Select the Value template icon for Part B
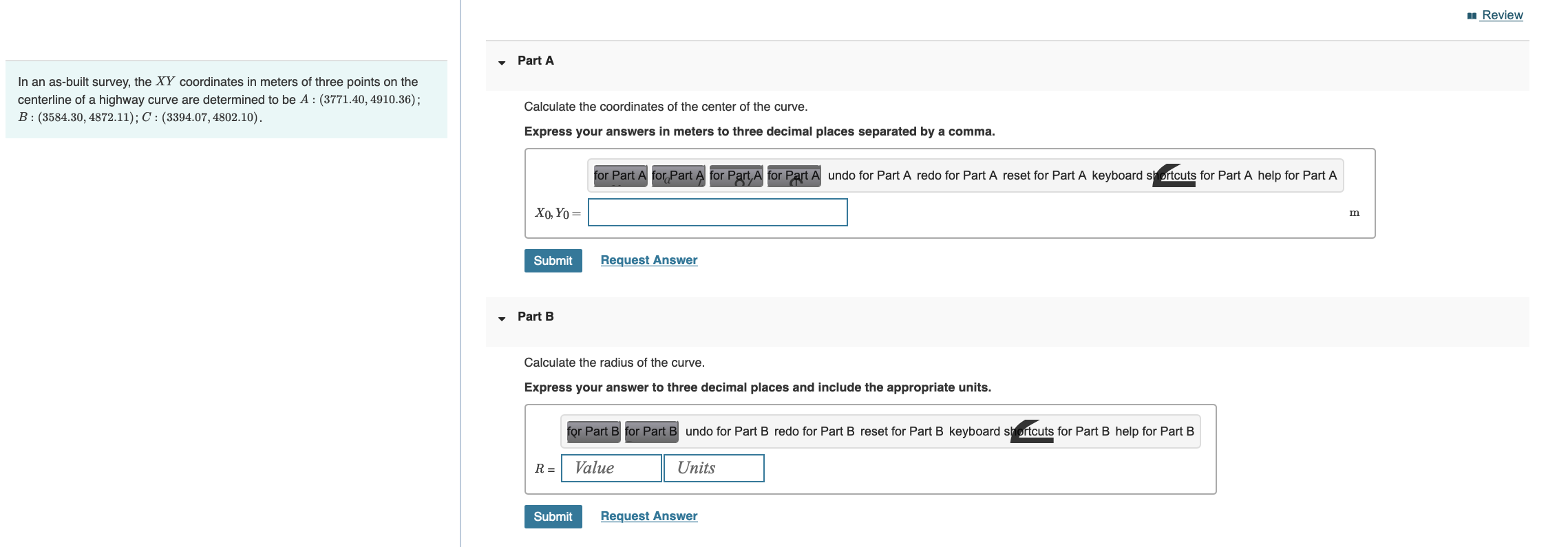The height and width of the screenshot is (547, 1568). coord(592,431)
